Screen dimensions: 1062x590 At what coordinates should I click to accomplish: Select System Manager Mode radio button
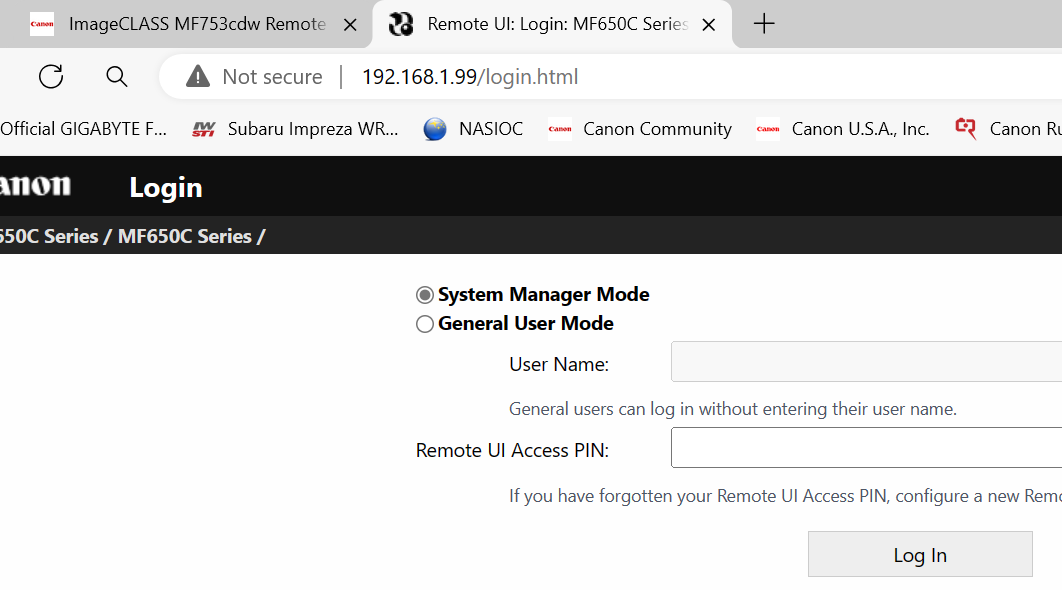425,295
